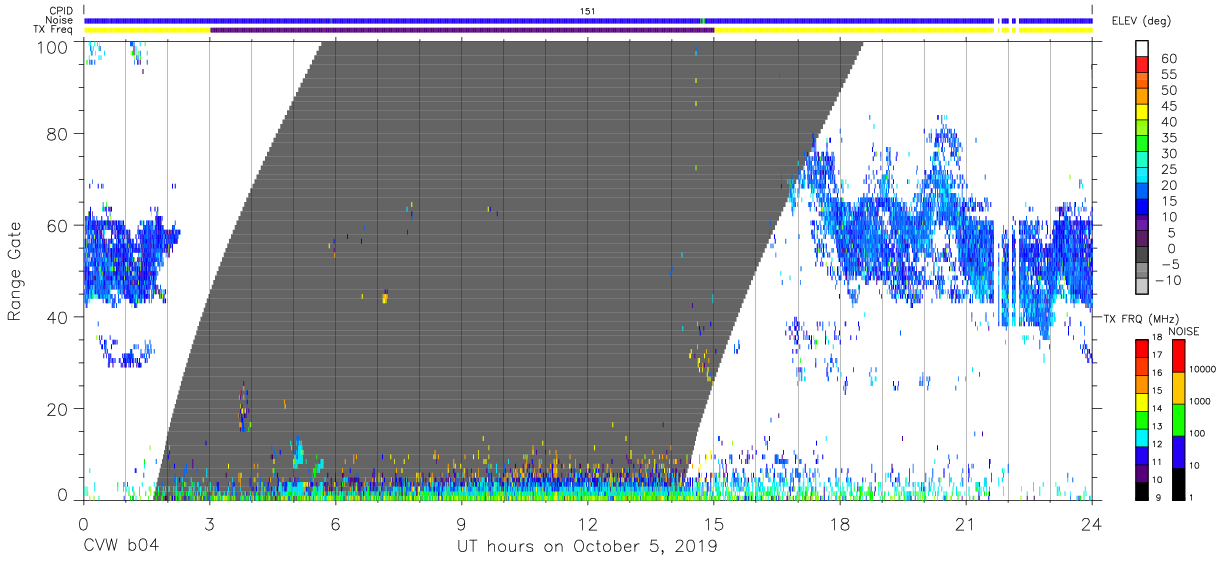Click the x-axis tick label 24
The image size is (1228, 567).
click(x=1091, y=525)
